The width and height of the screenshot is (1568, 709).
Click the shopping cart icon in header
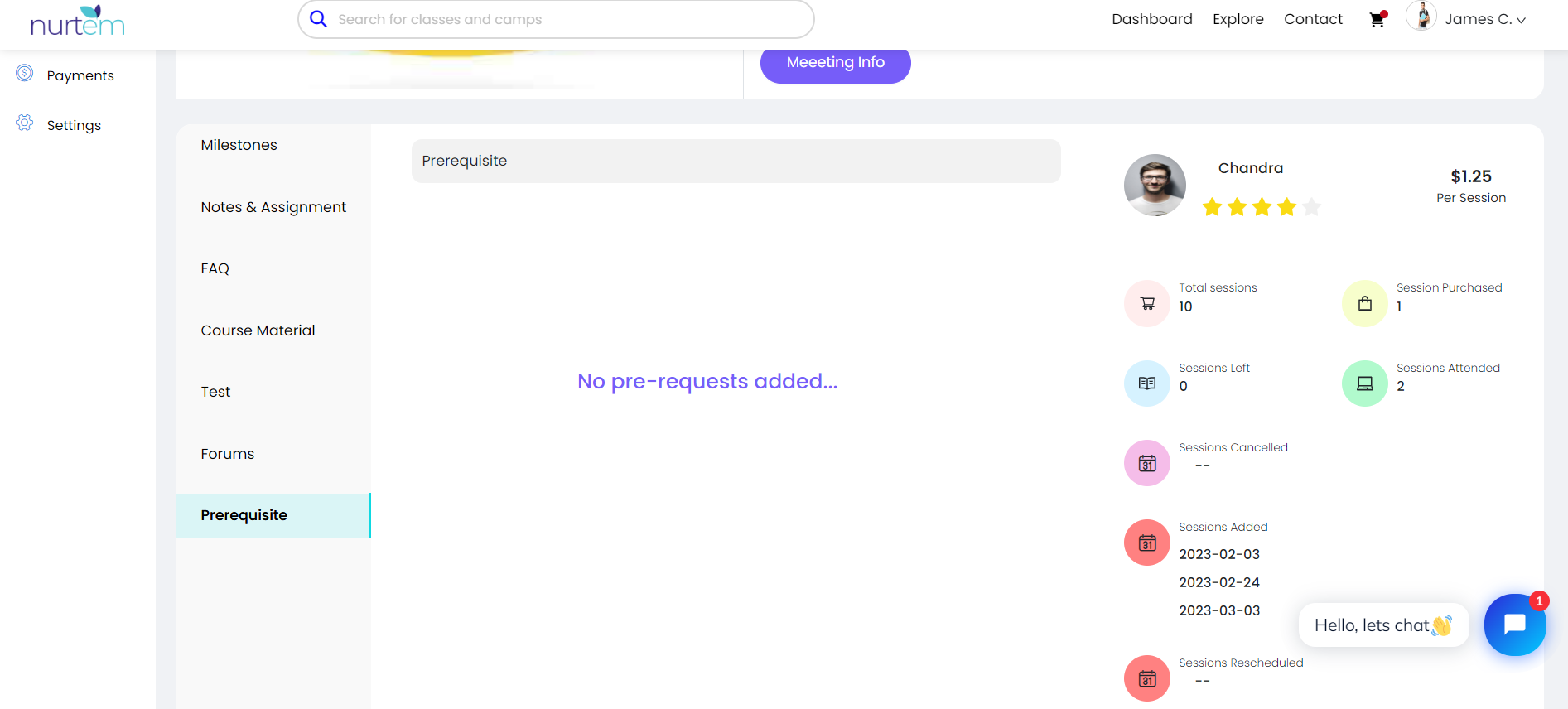[x=1377, y=19]
